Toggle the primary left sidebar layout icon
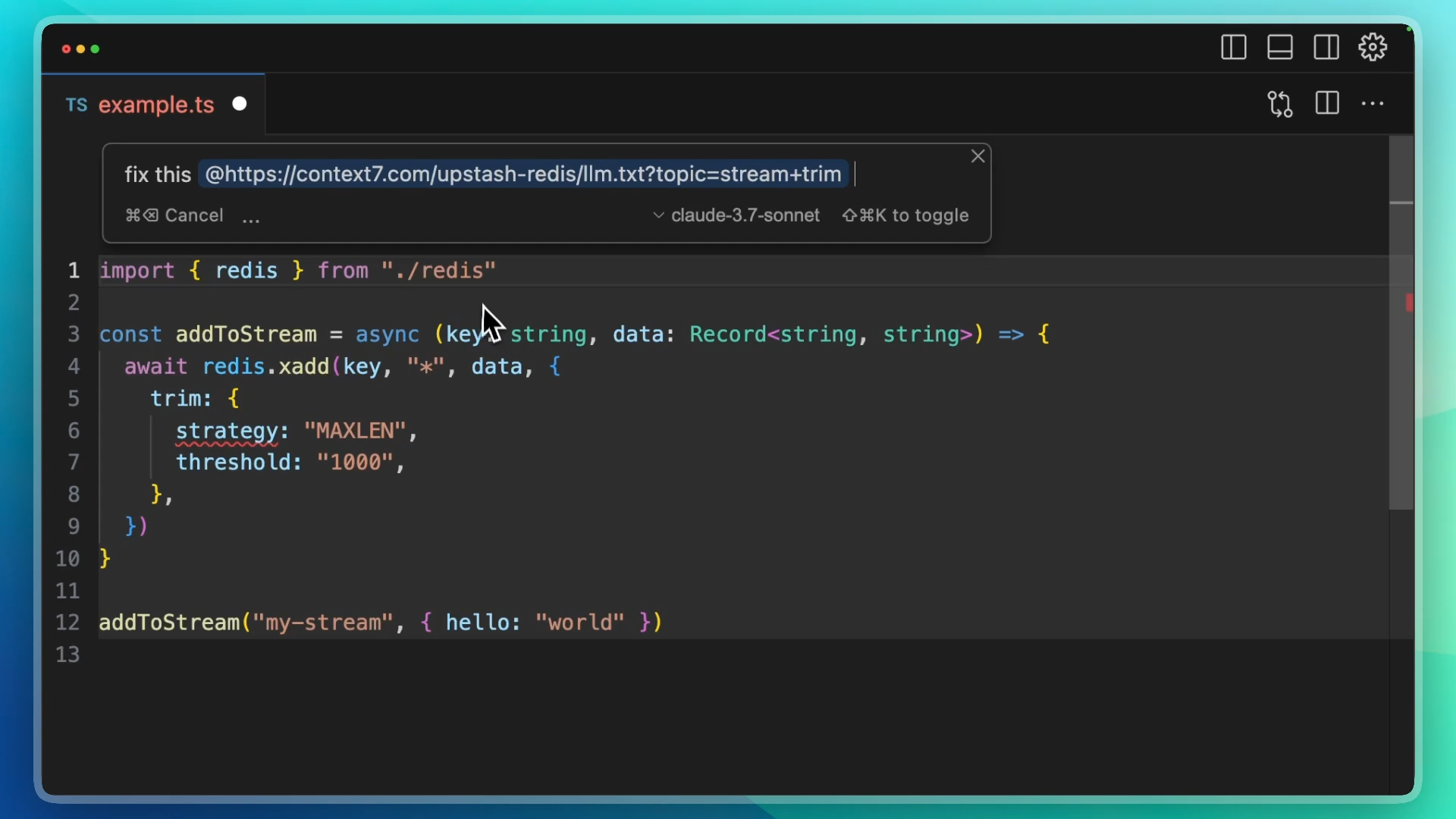 pyautogui.click(x=1234, y=48)
